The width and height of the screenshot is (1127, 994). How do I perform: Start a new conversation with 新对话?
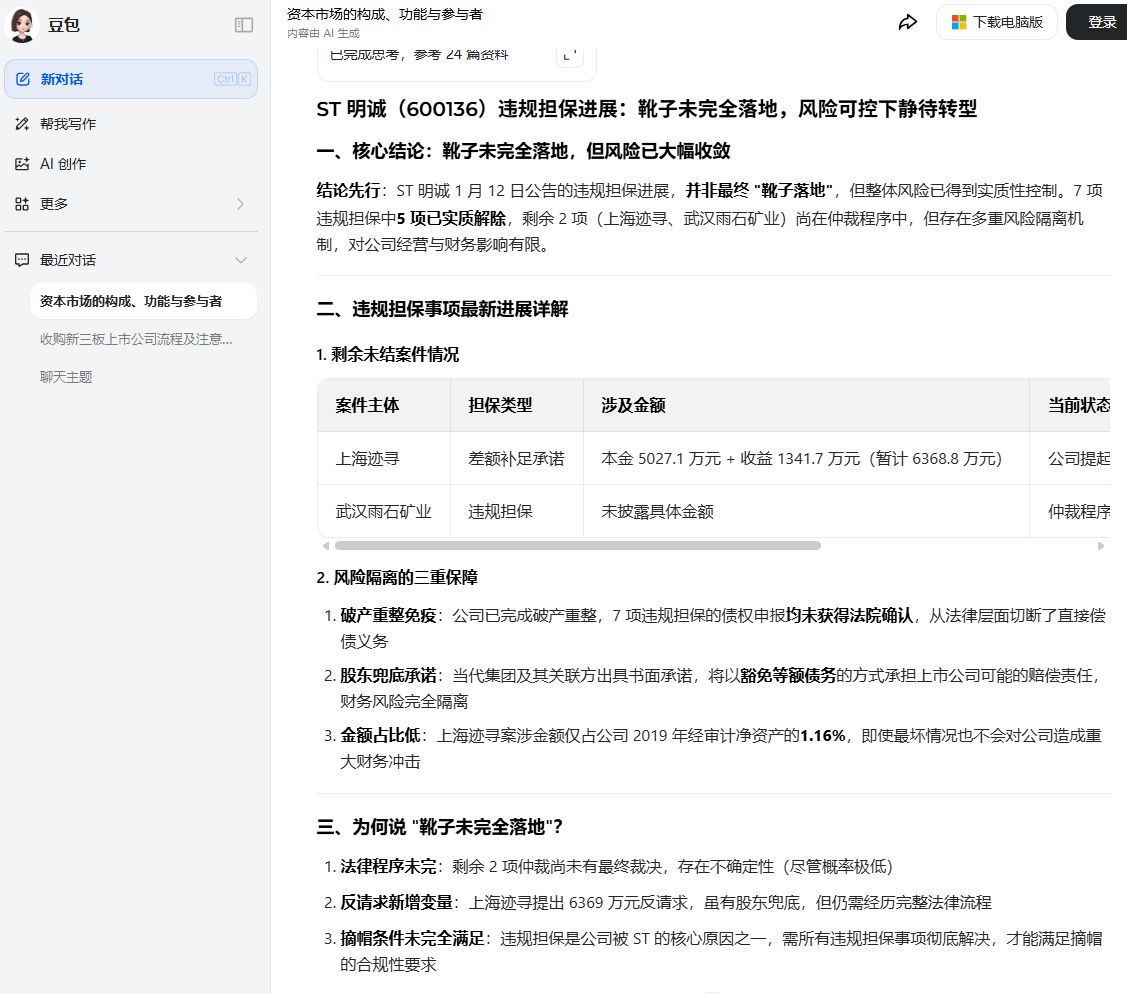point(131,79)
